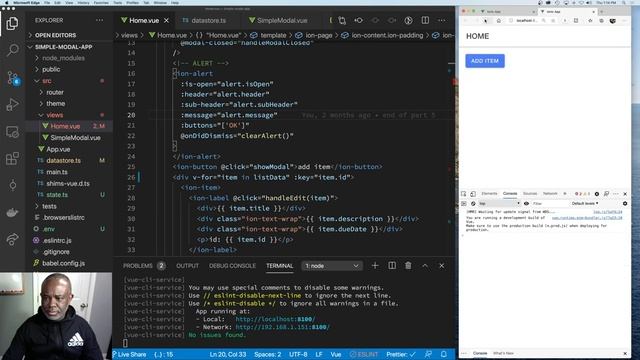Expand node_modules folder
640x360 pixels.
click(64, 58)
